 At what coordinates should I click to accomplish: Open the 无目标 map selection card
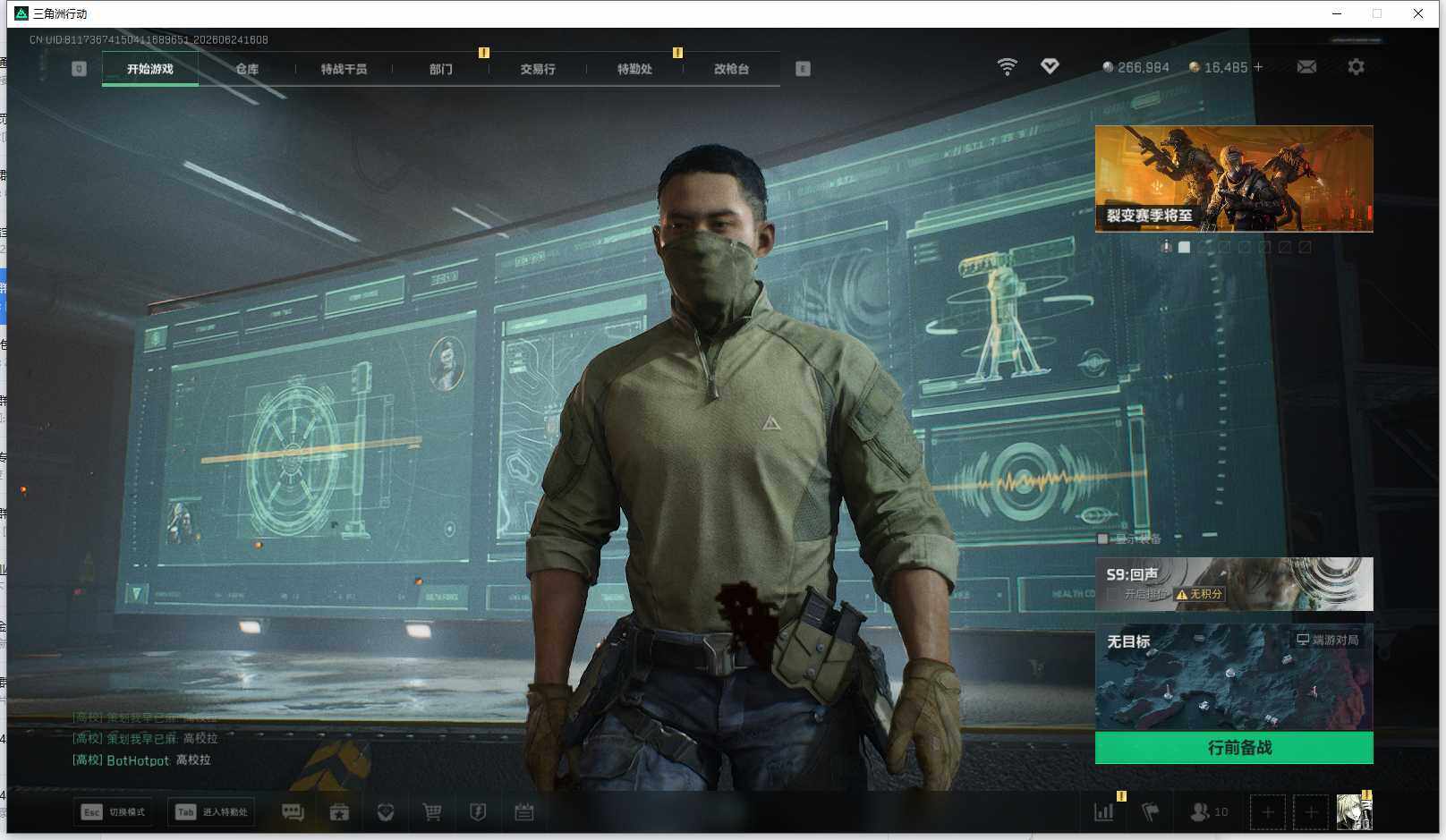tap(1234, 677)
